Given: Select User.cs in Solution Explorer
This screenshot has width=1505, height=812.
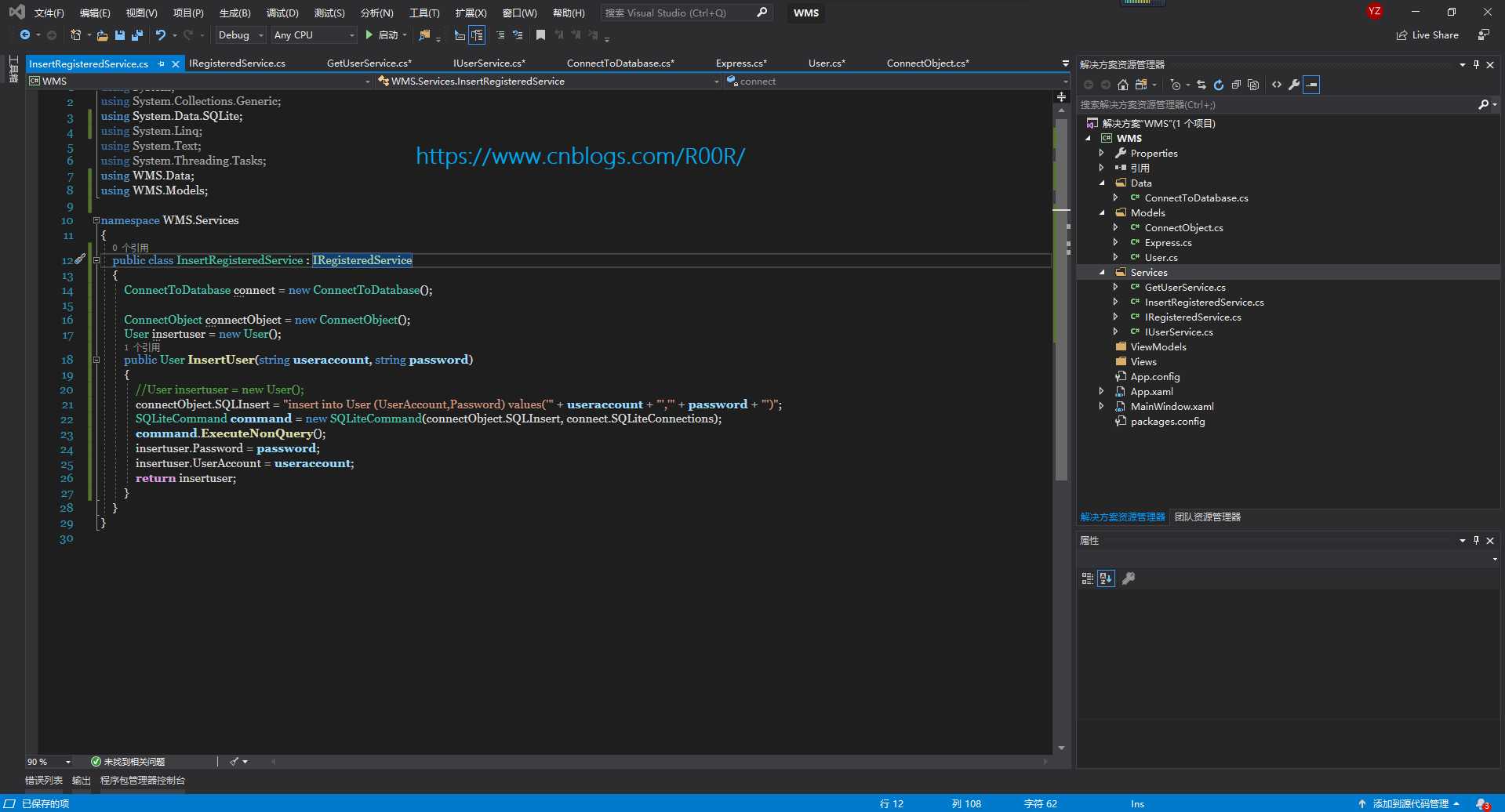Looking at the screenshot, I should coord(1161,258).
